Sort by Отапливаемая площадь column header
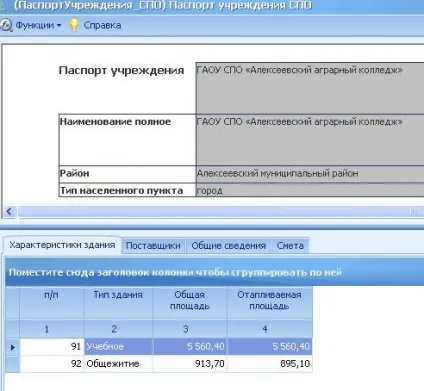Image resolution: width=424 pixels, height=391 pixels. tap(269, 303)
